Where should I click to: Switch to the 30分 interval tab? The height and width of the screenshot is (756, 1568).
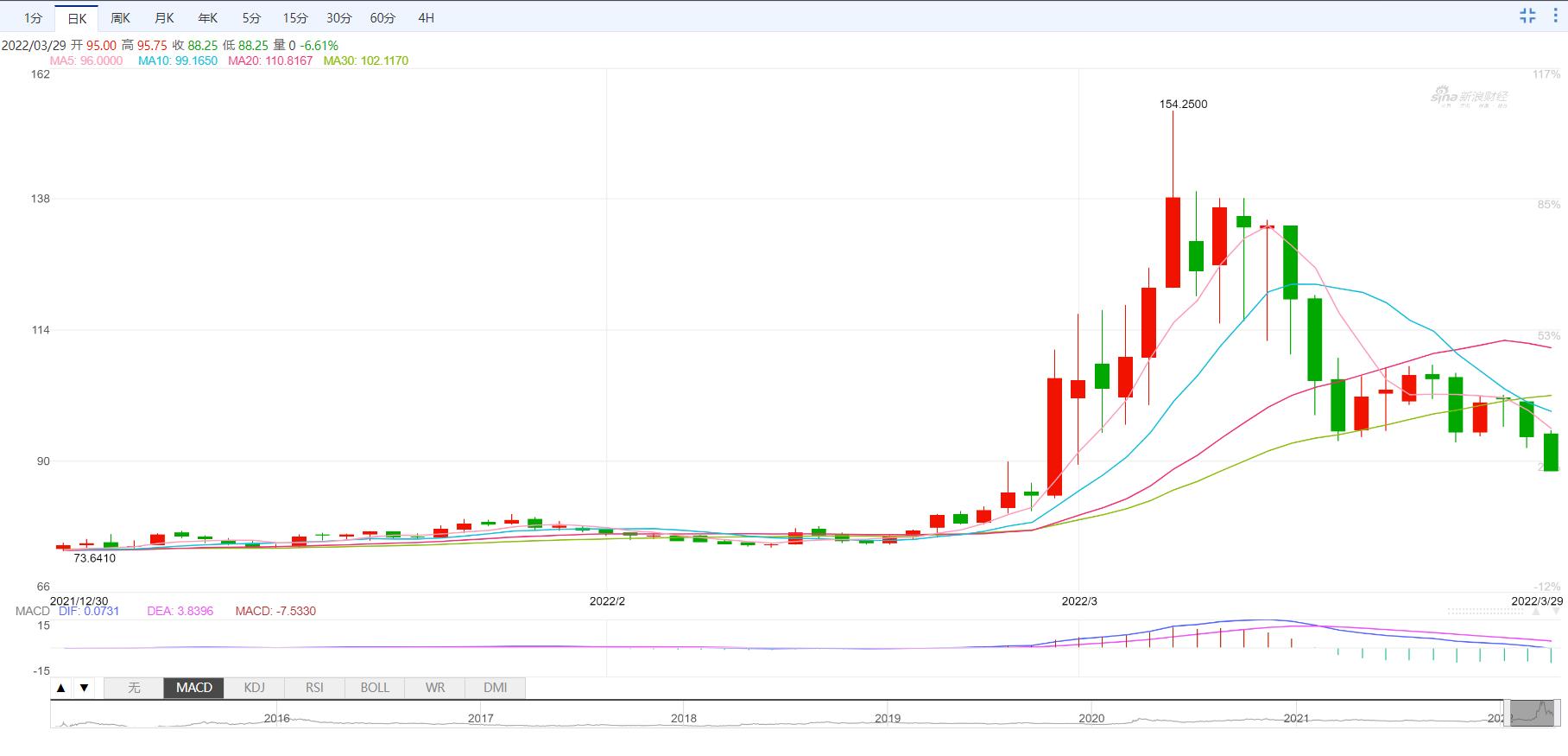click(x=339, y=18)
